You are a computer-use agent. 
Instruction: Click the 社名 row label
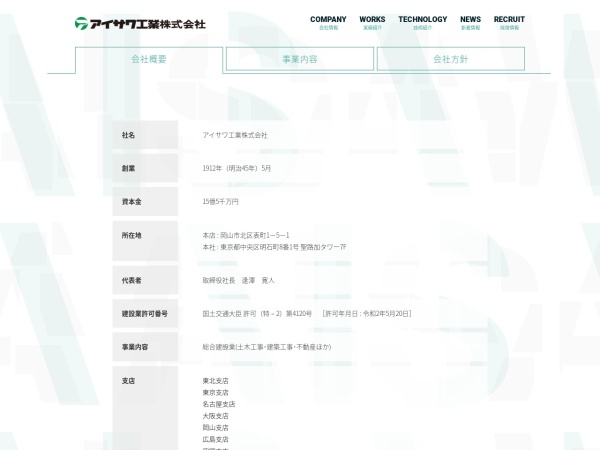pos(128,135)
